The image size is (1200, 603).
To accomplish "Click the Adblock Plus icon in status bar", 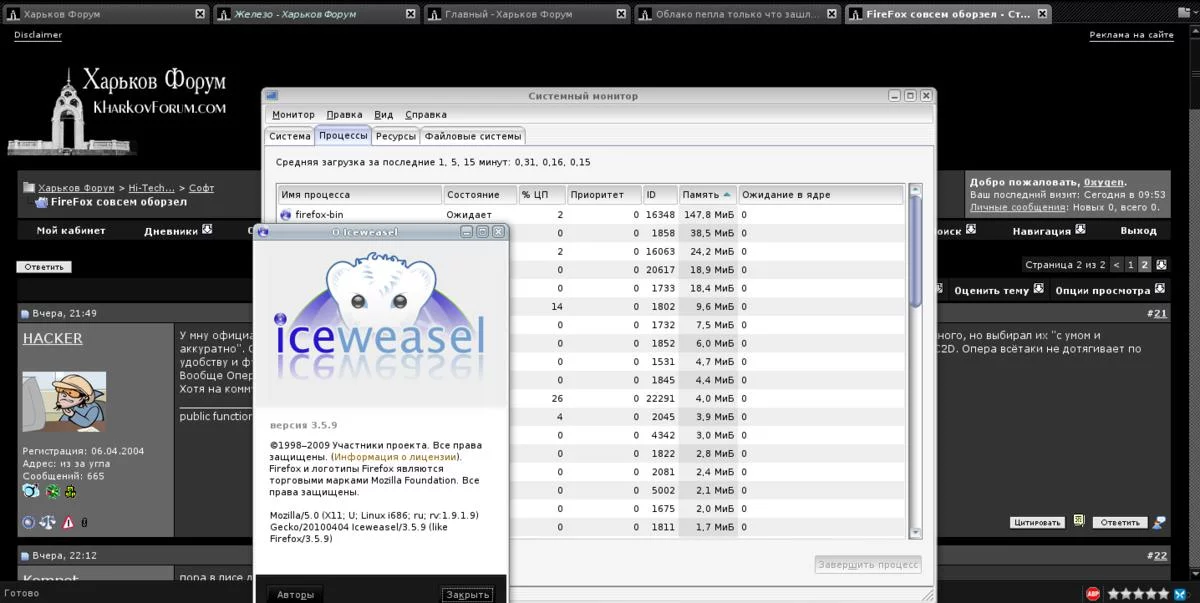I will pos(1093,593).
